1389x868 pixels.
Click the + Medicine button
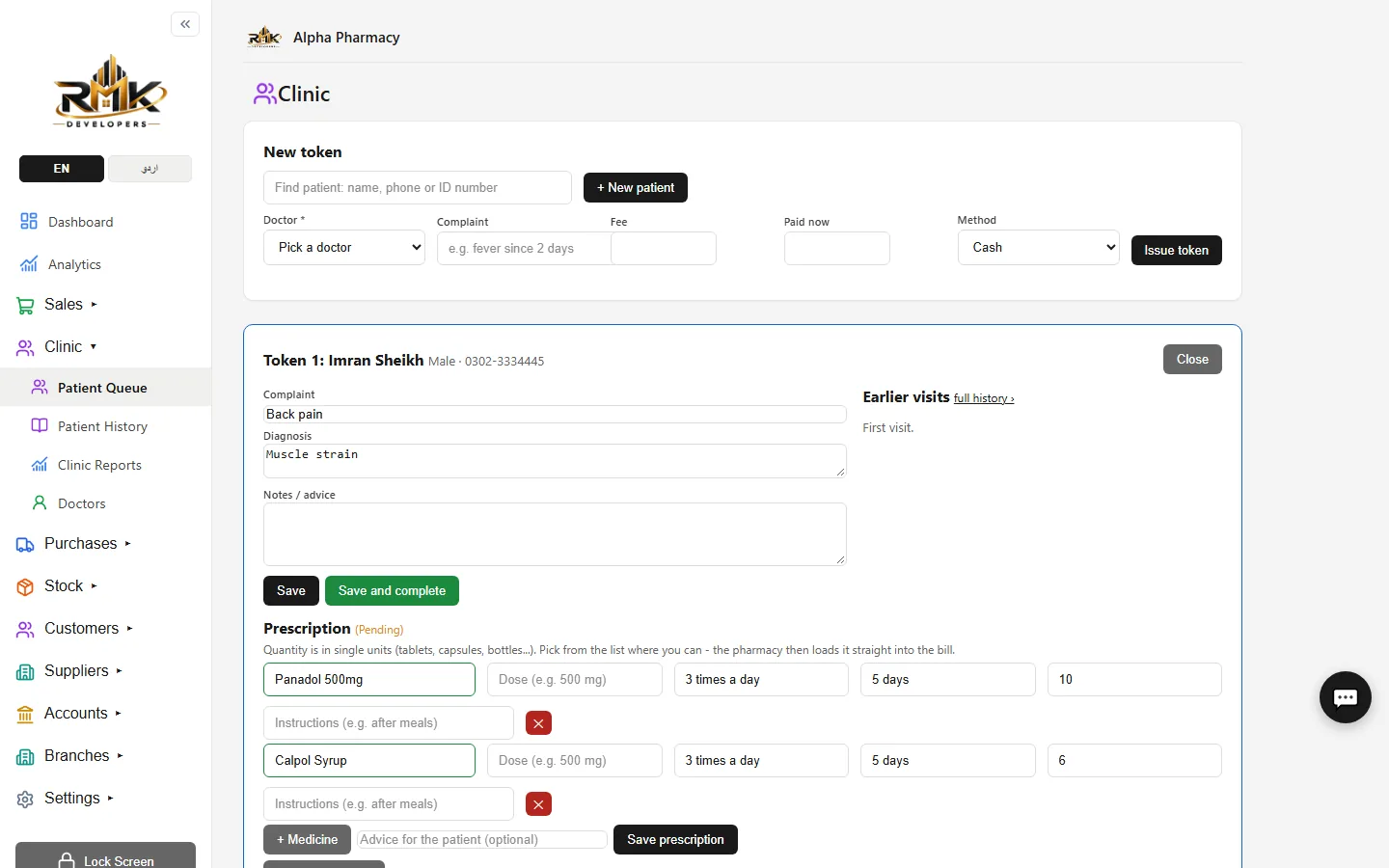[x=307, y=840]
